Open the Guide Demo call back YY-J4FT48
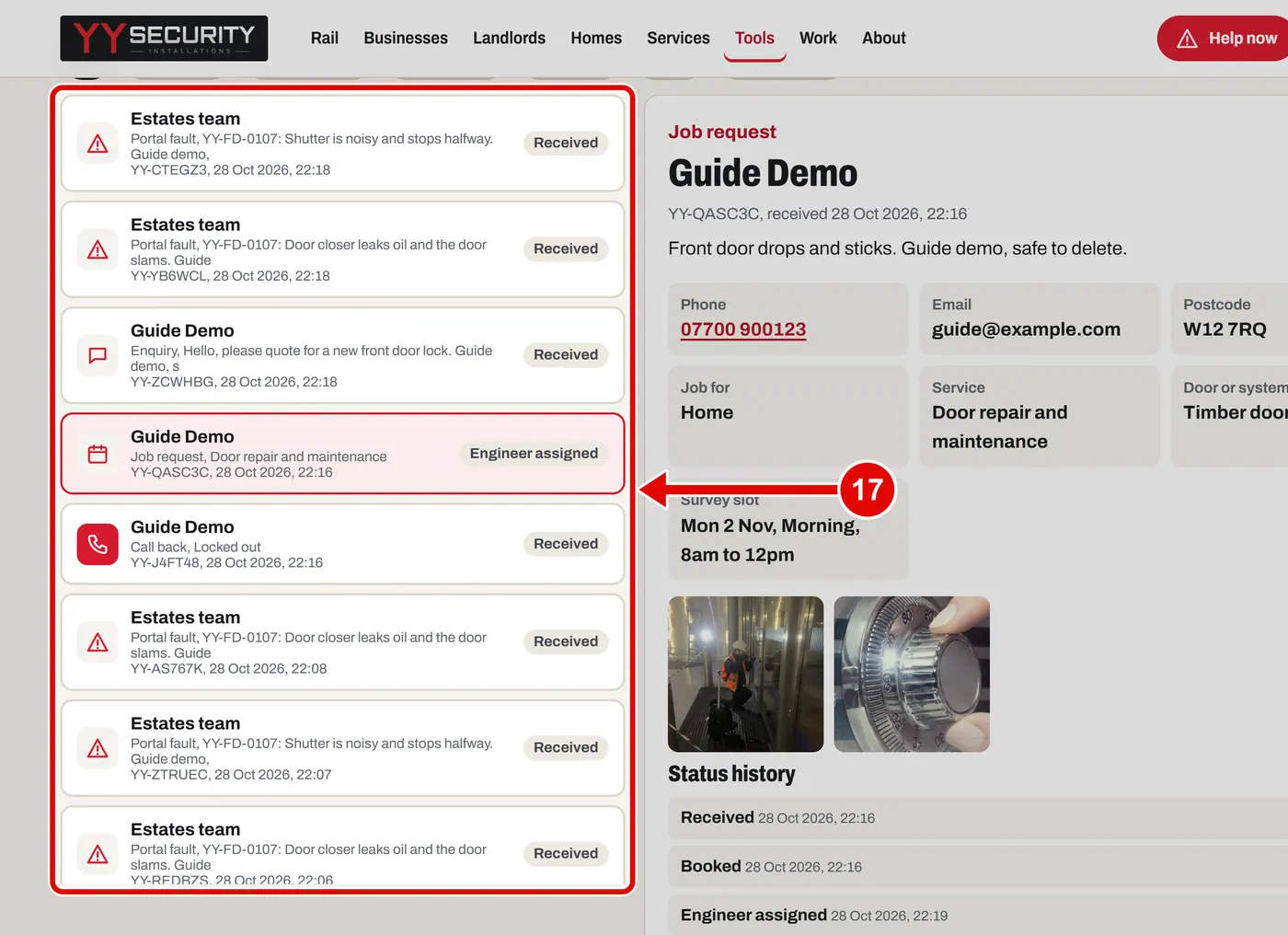This screenshot has width=1288, height=935. pyautogui.click(x=343, y=544)
